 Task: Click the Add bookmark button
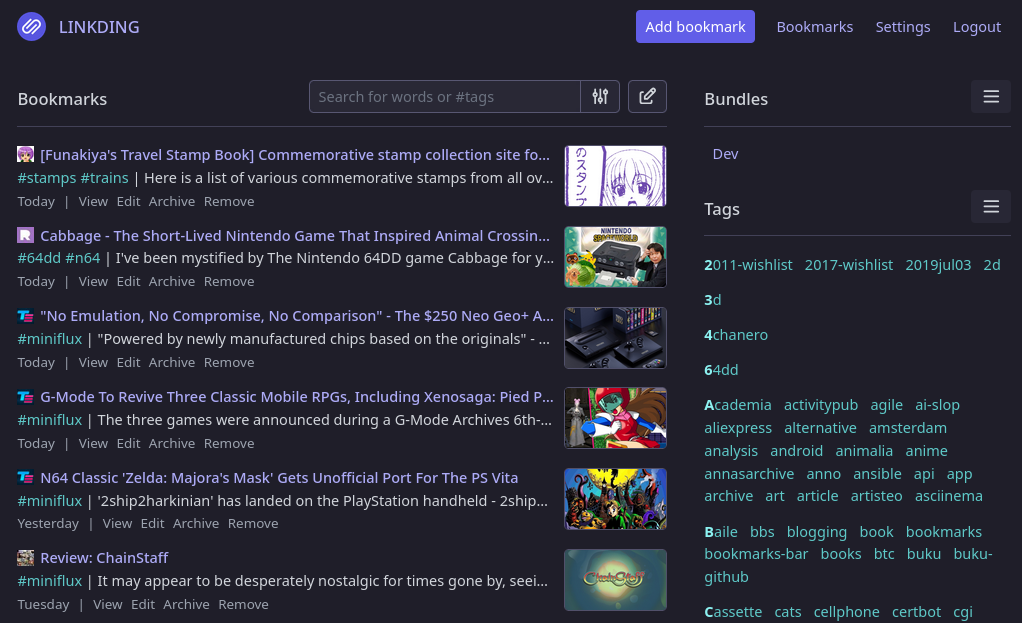tap(695, 27)
